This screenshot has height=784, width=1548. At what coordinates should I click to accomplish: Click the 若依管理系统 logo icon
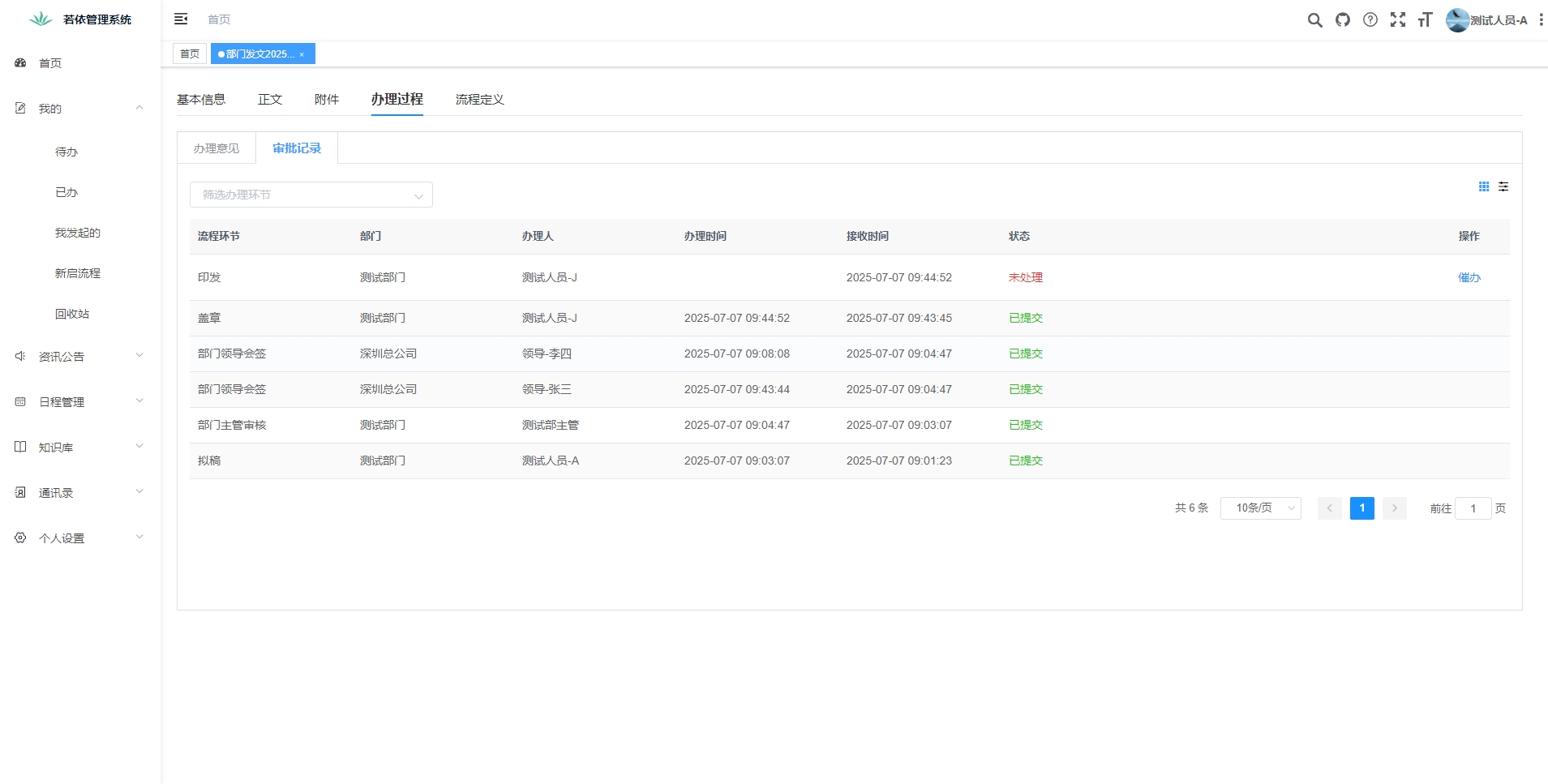pos(41,19)
